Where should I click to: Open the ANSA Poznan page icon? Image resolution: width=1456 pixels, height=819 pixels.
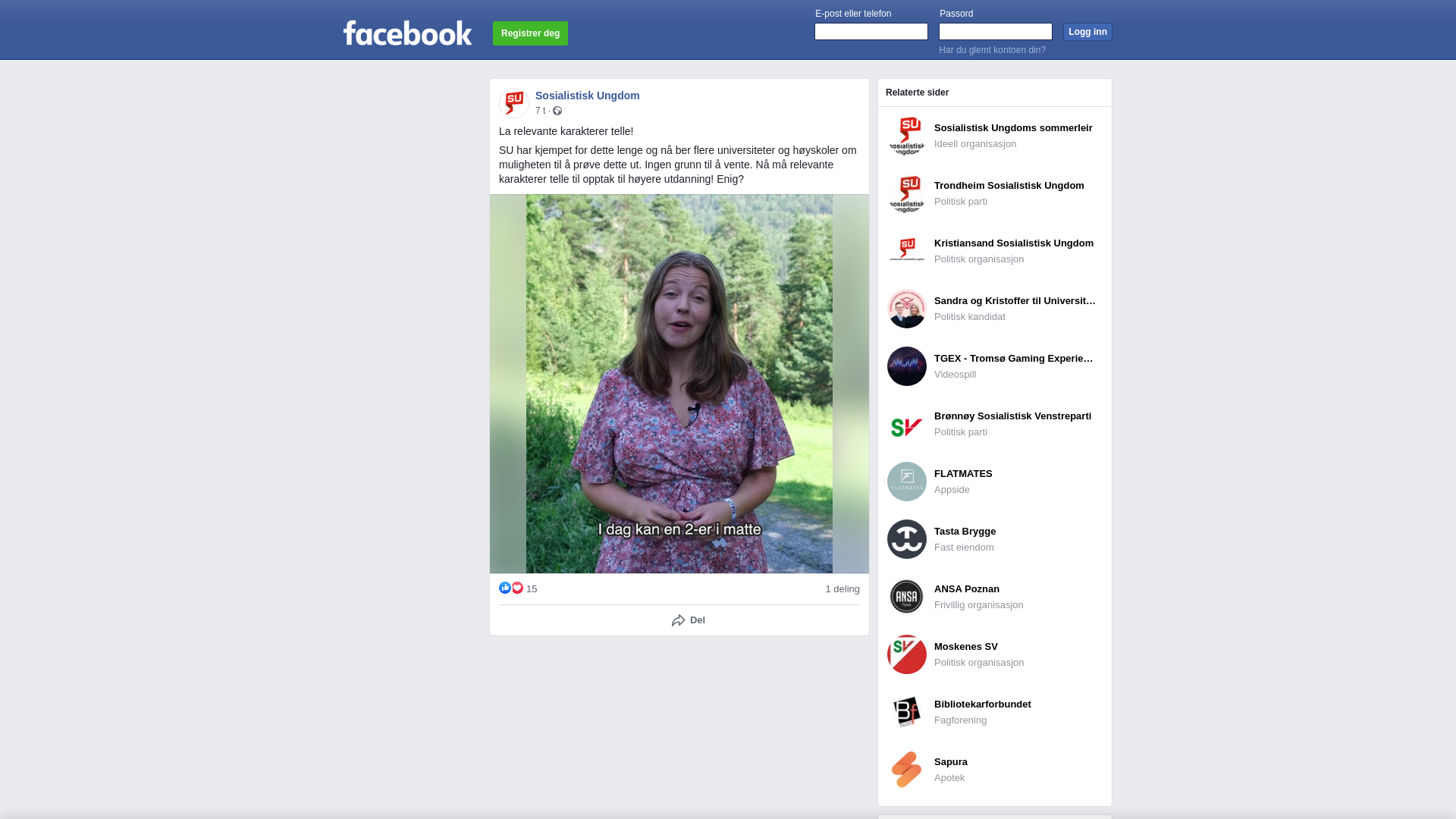tap(907, 597)
